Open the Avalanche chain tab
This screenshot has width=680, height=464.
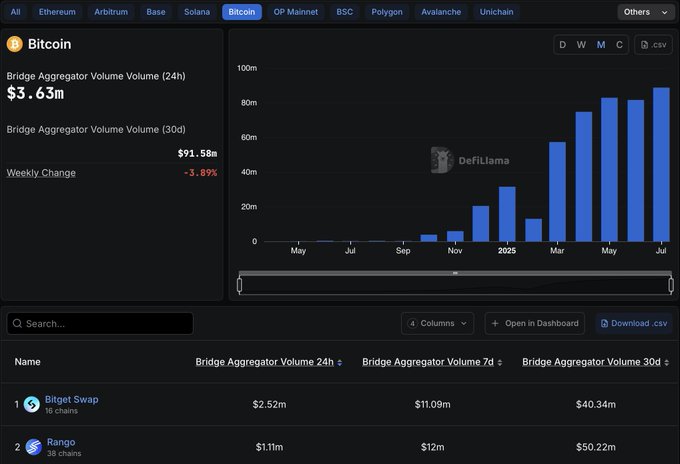click(441, 12)
